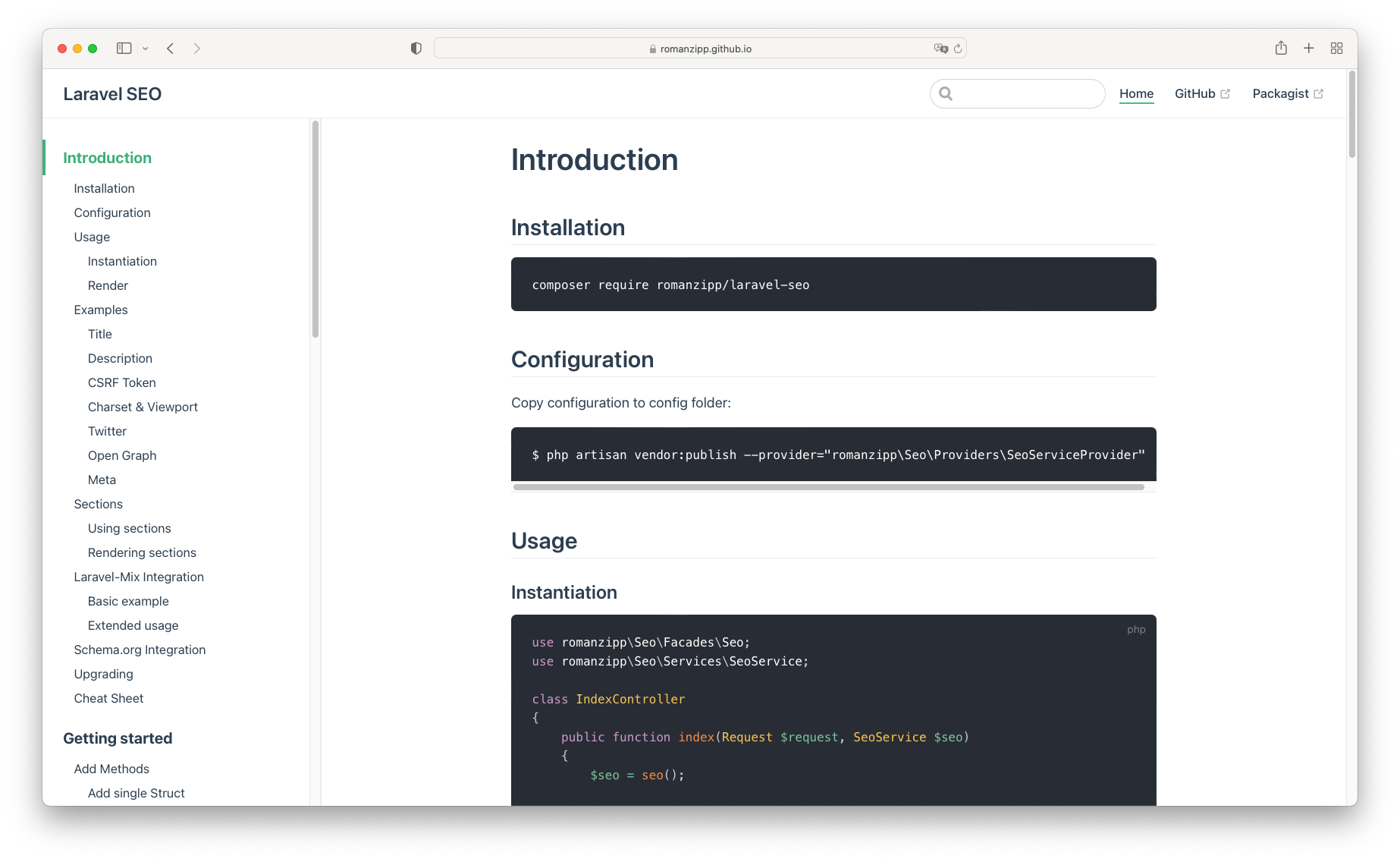Viewport: 1400px width, 862px height.
Task: Click the documentation search field
Action: (x=1024, y=93)
